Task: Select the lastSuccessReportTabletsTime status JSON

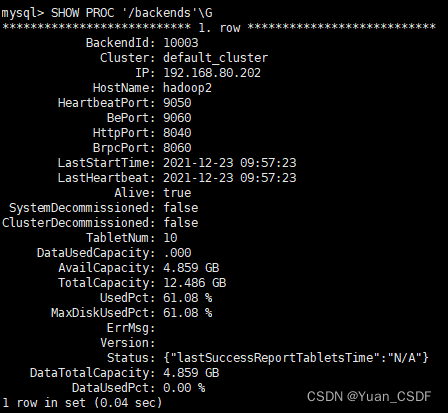Action: pos(296,358)
